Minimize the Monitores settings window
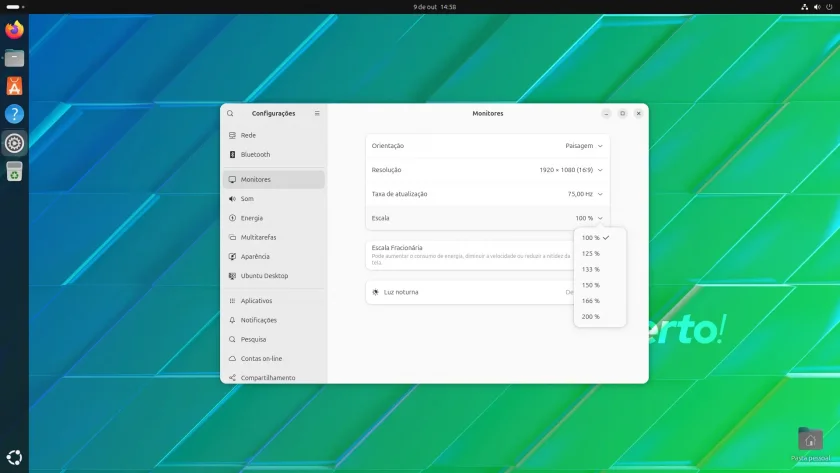840x473 pixels. click(606, 114)
